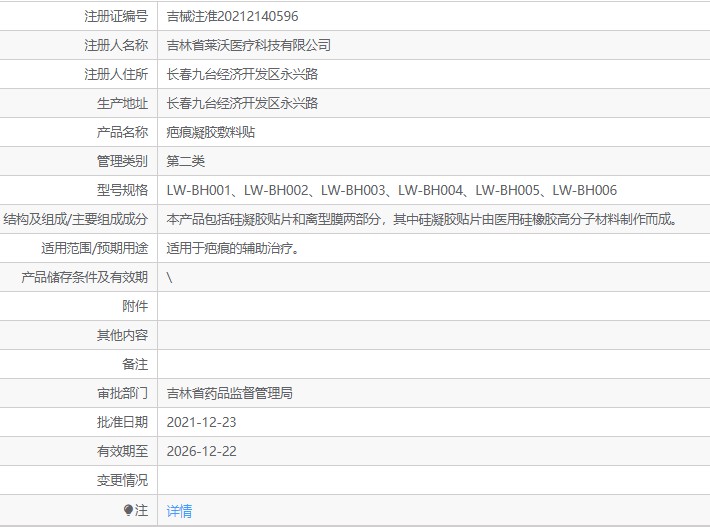Image resolution: width=710 pixels, height=527 pixels.
Task: Select registration number 吉械注准20212140596
Action: [x=232, y=16]
